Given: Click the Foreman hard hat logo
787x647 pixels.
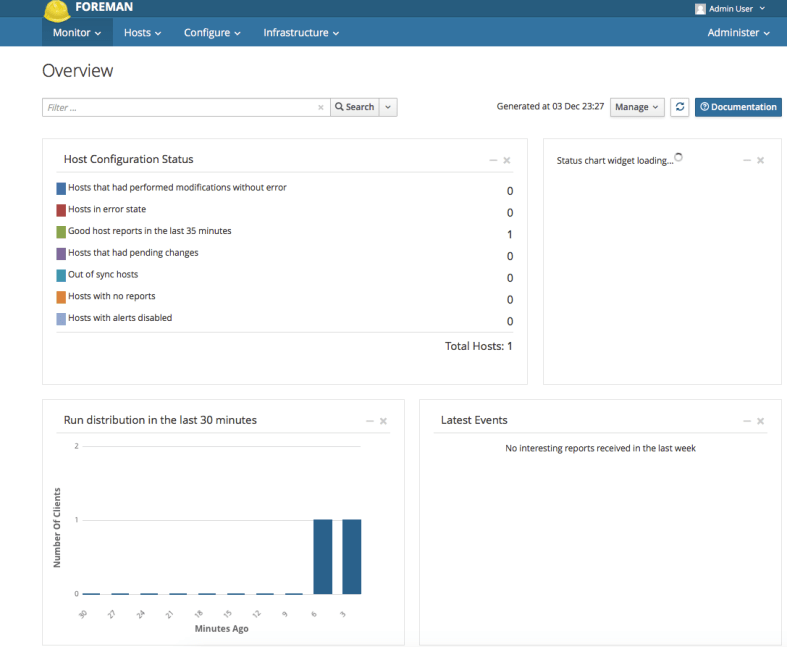Looking at the screenshot, I should (x=58, y=9).
